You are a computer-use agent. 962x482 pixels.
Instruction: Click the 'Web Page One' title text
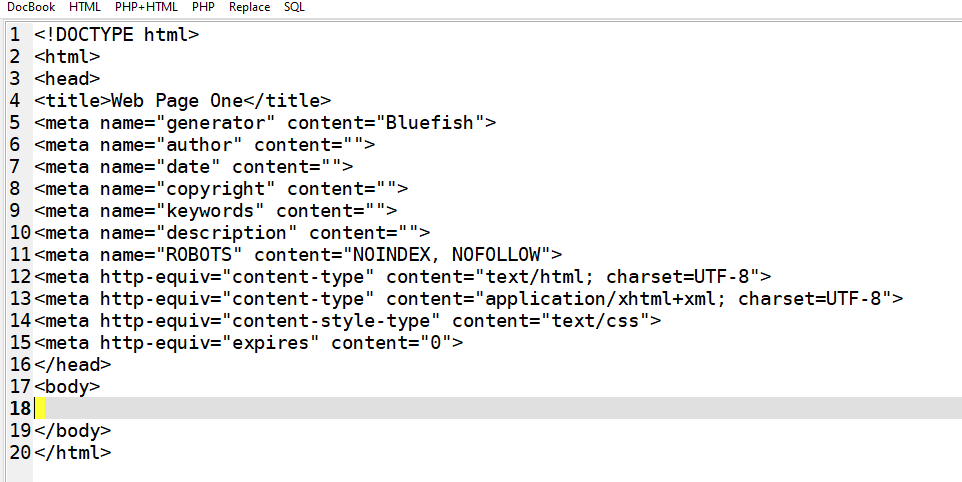point(177,101)
